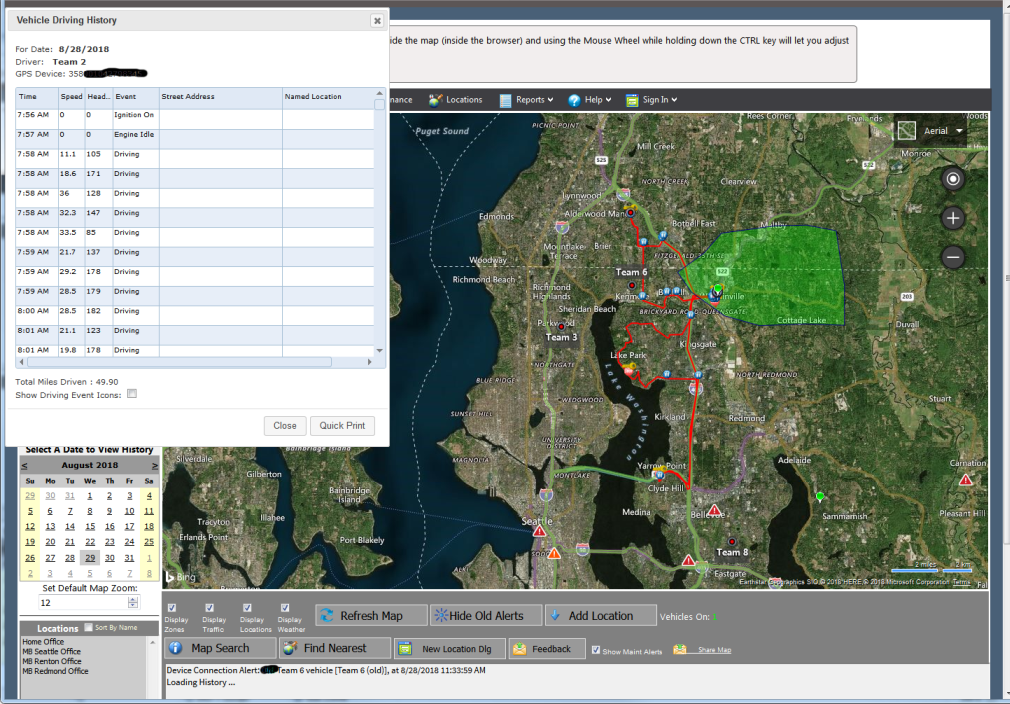Click the Refresh Map button
This screenshot has height=704, width=1010.
[371, 616]
